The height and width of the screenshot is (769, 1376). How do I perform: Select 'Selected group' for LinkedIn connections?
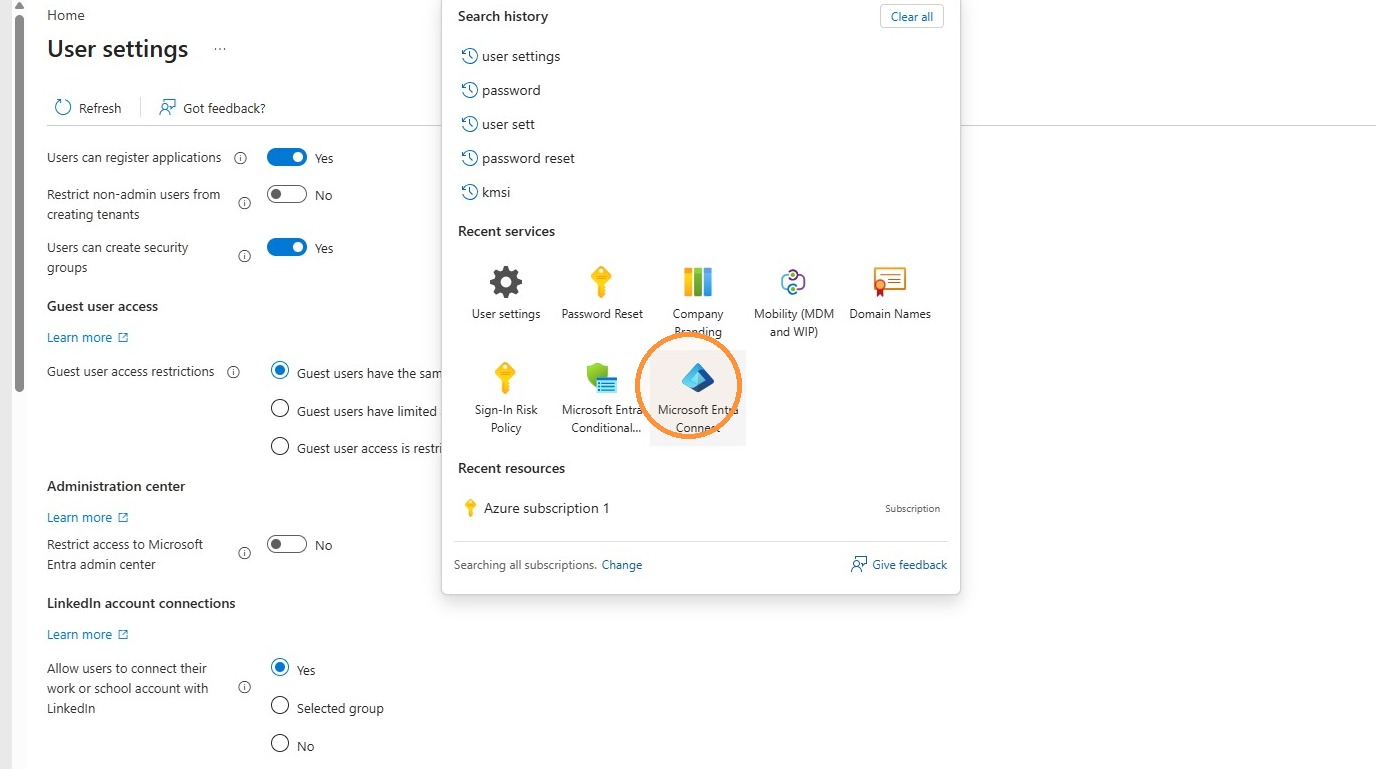pos(280,706)
